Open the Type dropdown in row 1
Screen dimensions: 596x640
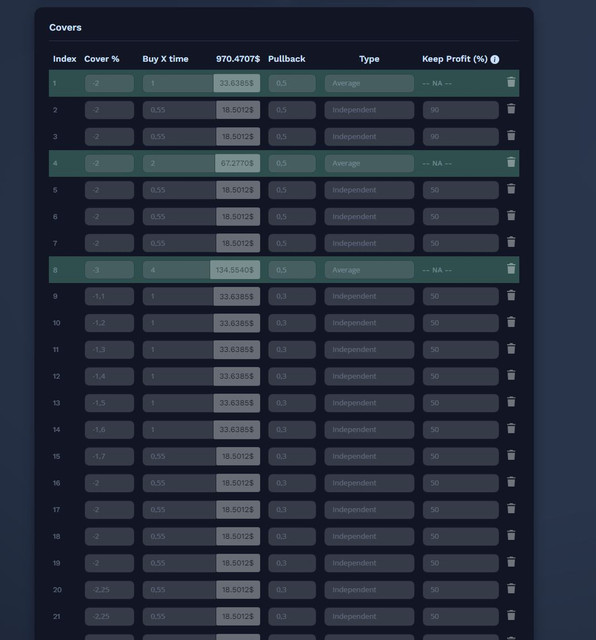369,83
